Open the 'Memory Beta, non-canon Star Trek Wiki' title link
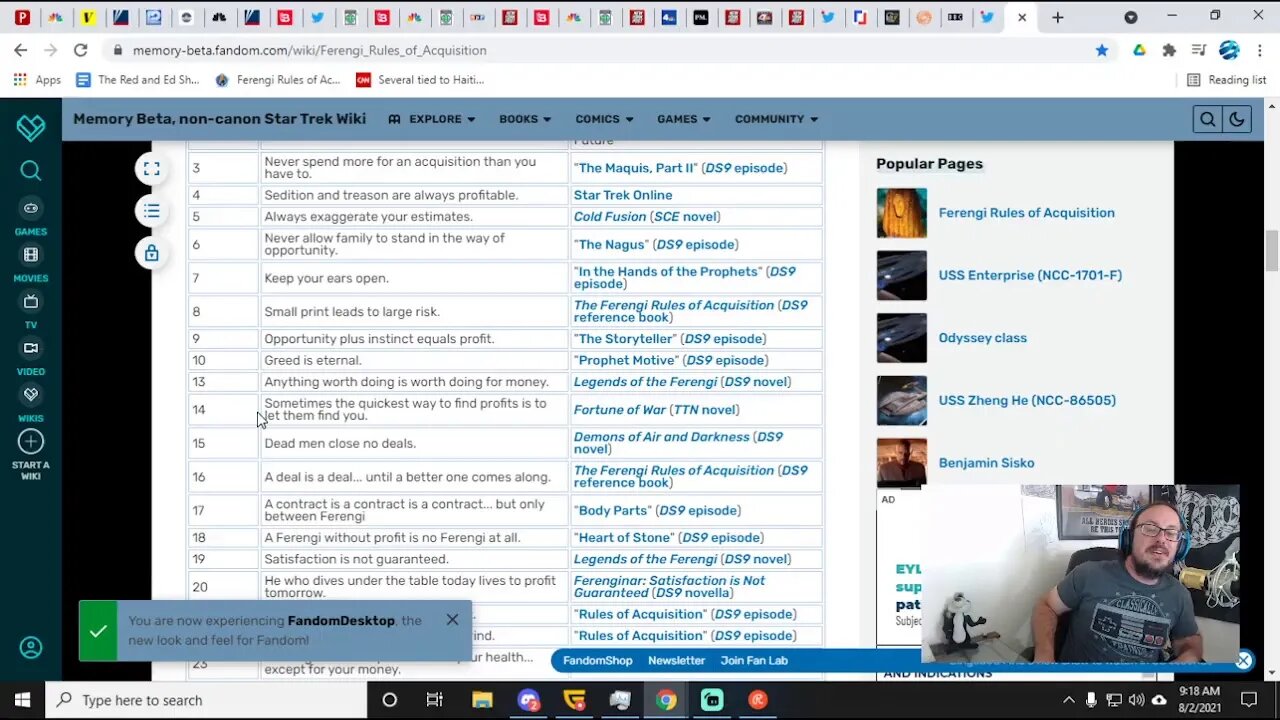The height and width of the screenshot is (720, 1280). 220,119
